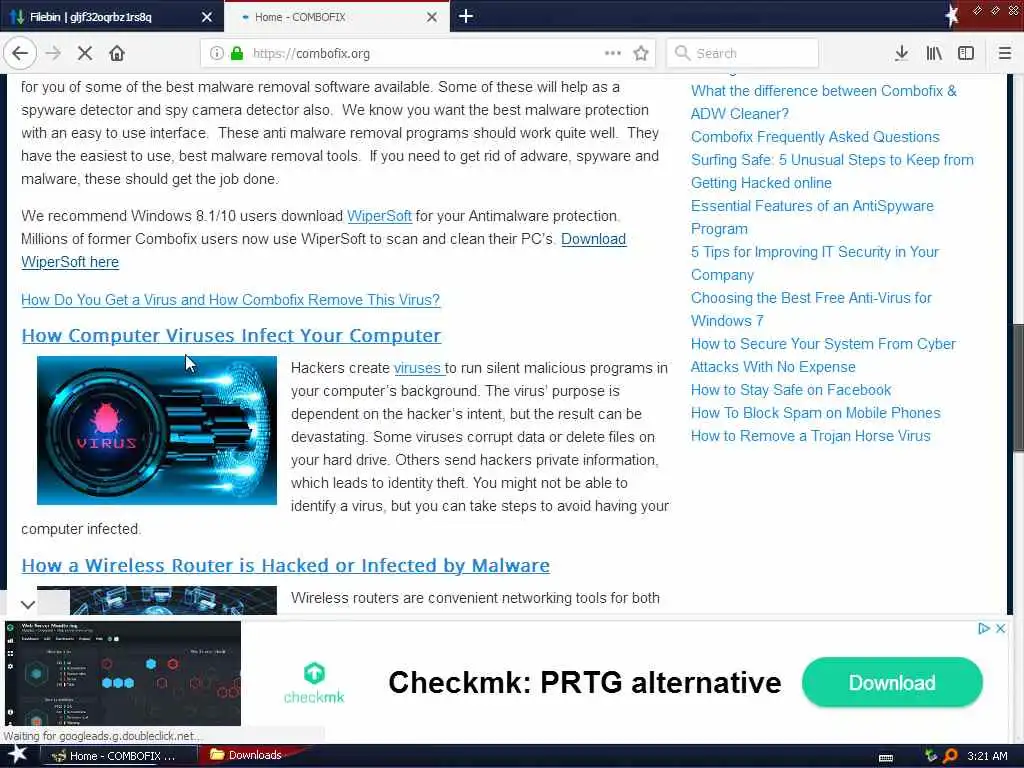The image size is (1024, 768).
Task: Click the AdChoices triangle icon
Action: point(984,628)
